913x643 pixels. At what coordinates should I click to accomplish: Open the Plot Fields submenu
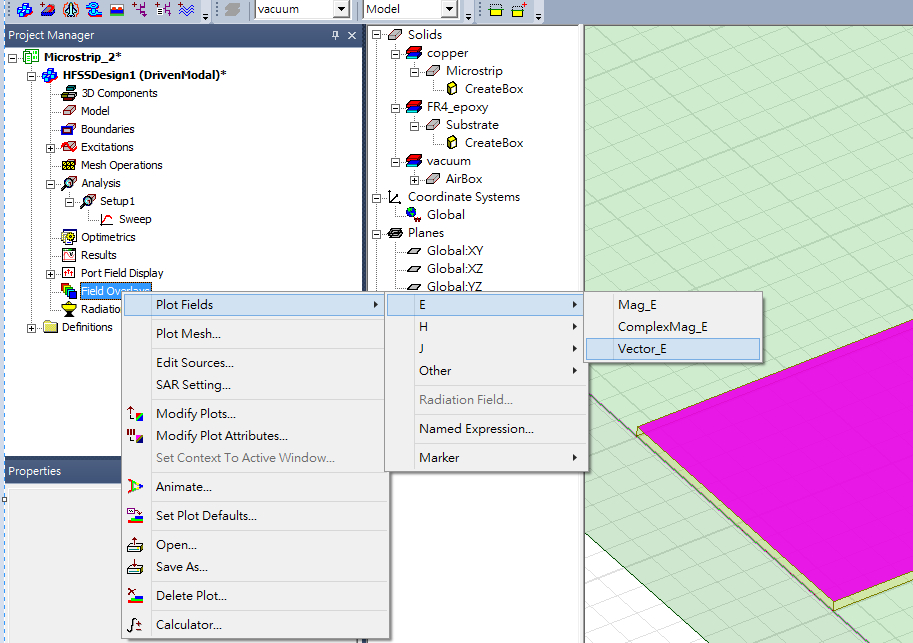pos(254,305)
